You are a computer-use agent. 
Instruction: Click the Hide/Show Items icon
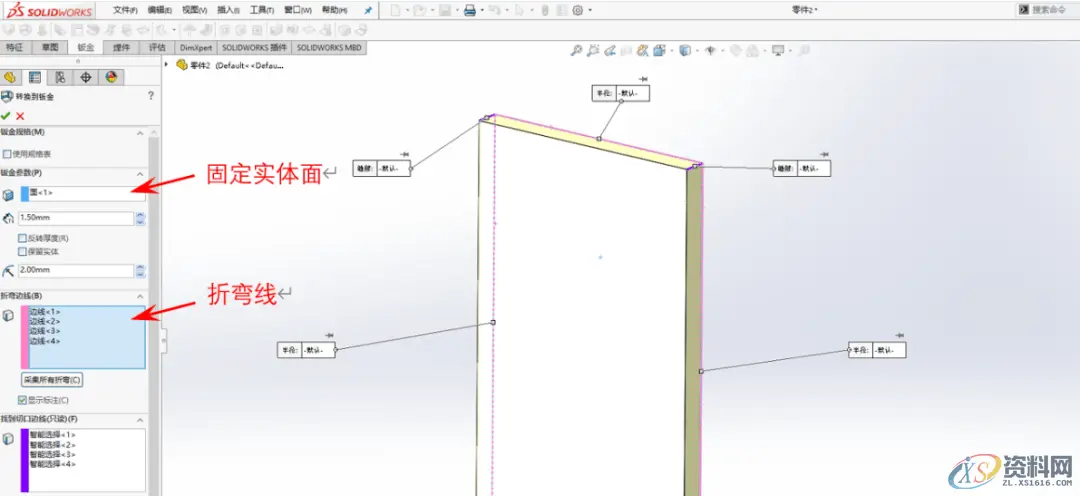[x=712, y=50]
